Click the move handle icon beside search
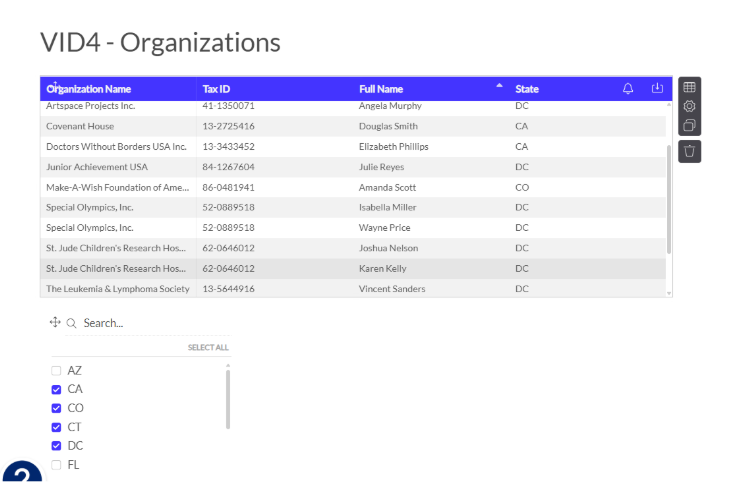This screenshot has height=482, width=733. (55, 322)
